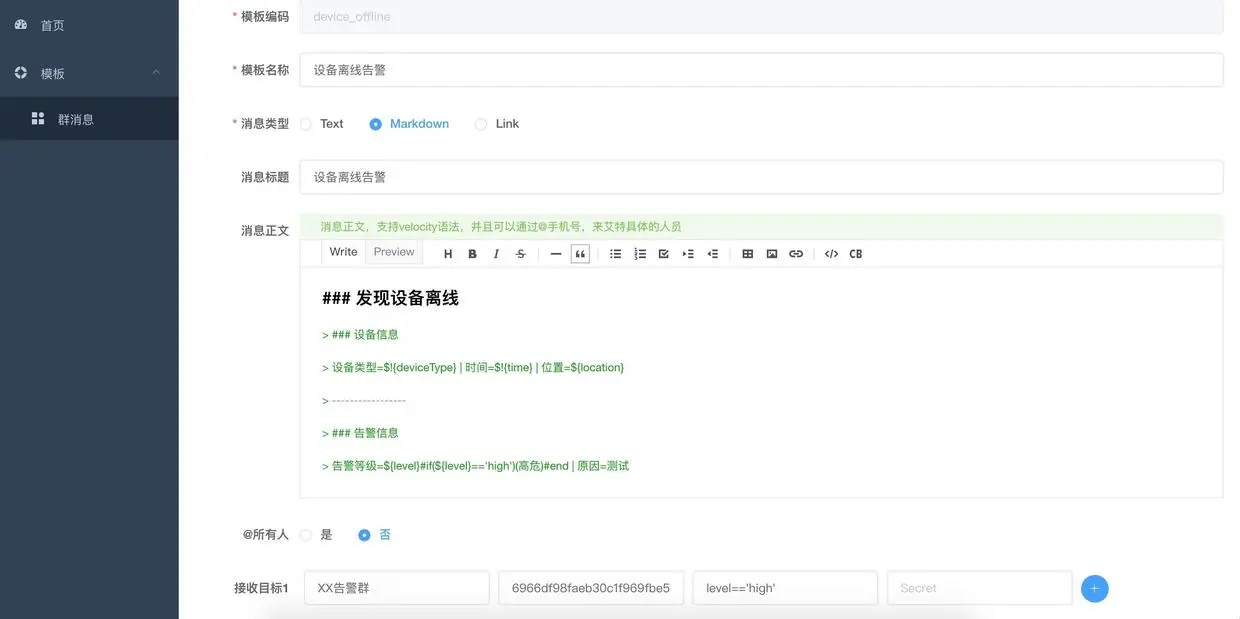1240x619 pixels.
Task: Toggle italic formatting in editor
Action: 496,254
